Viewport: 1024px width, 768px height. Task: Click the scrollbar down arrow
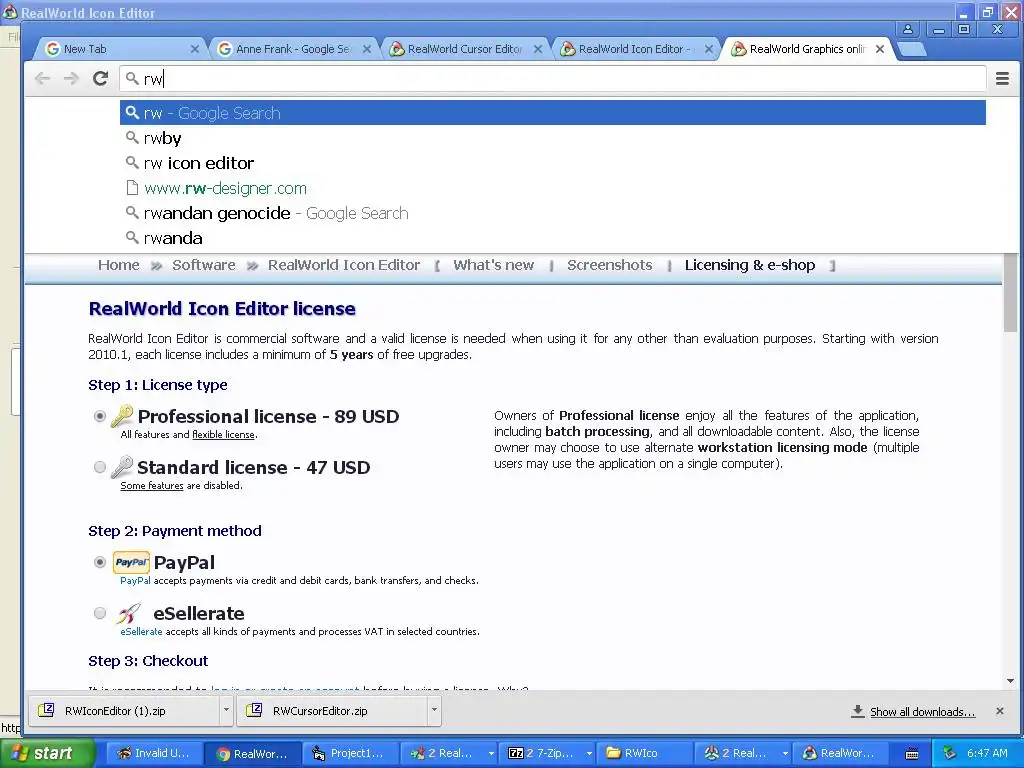tap(1010, 681)
